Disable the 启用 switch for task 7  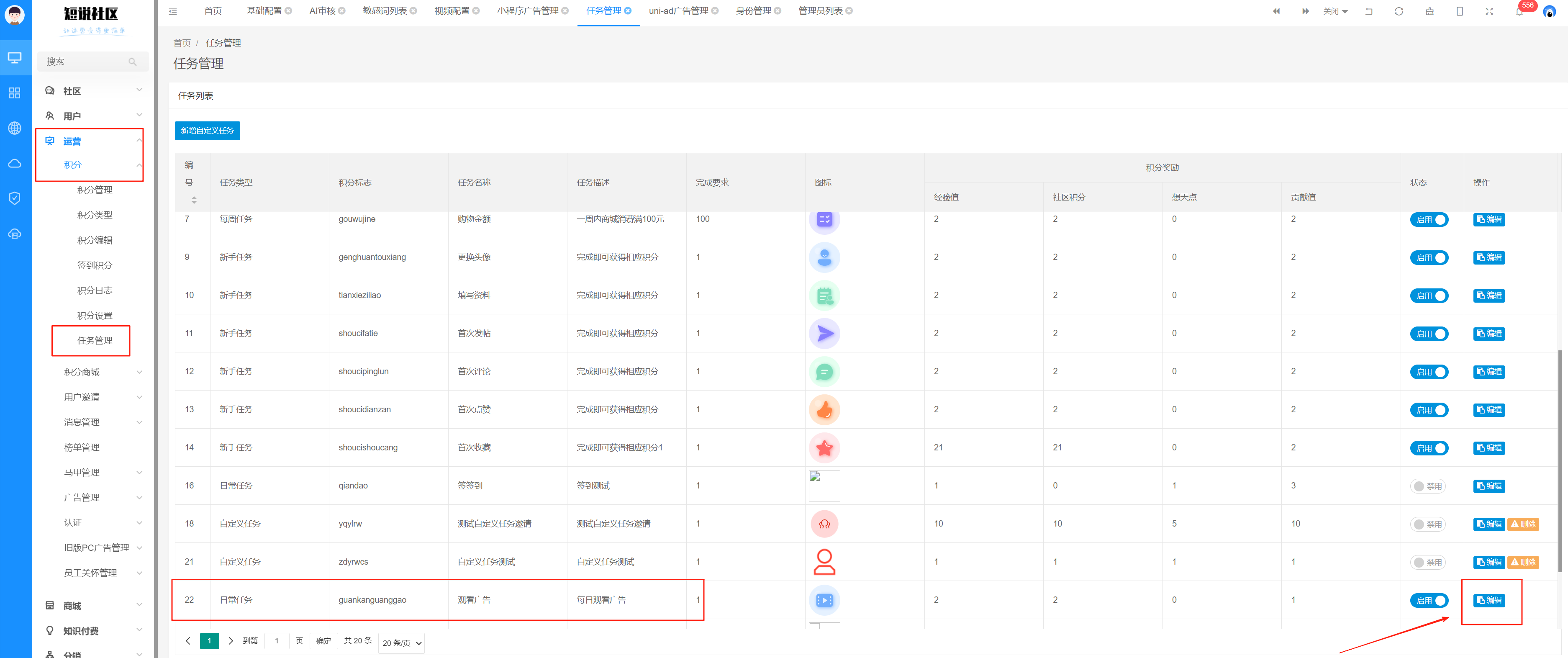tap(1429, 220)
